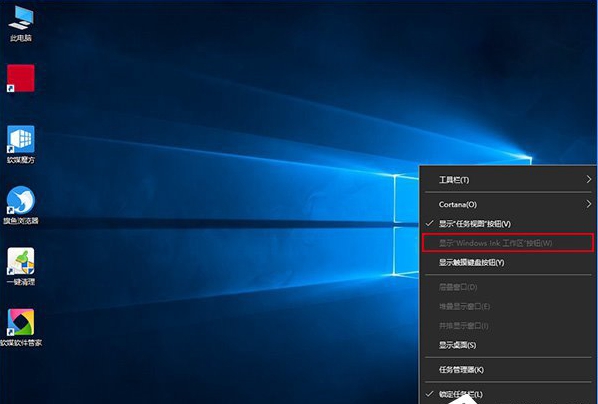The image size is (598, 404).
Task: Select the red square shortcut icon on desktop
Action: click(x=21, y=78)
